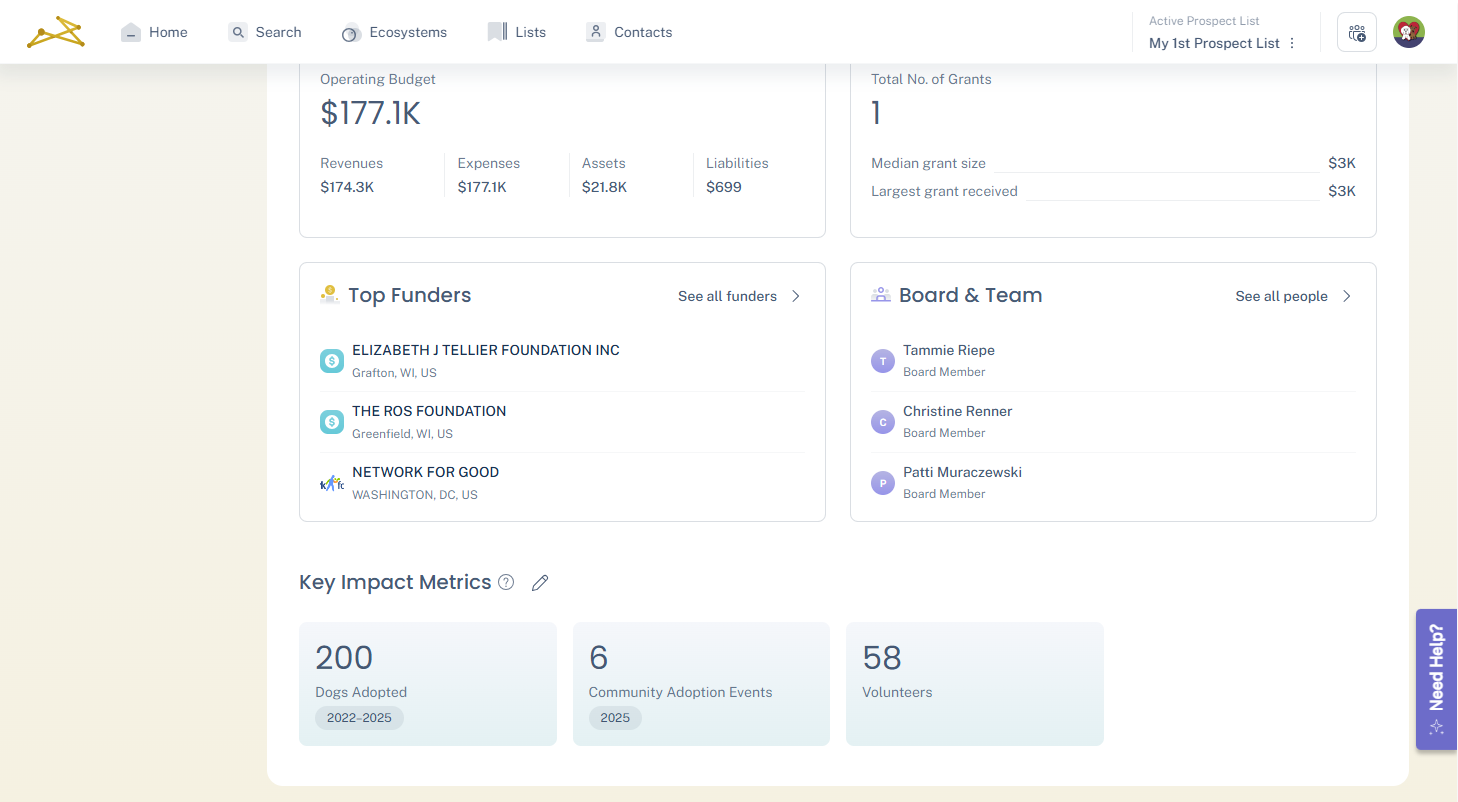Open the user profile avatar

point(1408,32)
